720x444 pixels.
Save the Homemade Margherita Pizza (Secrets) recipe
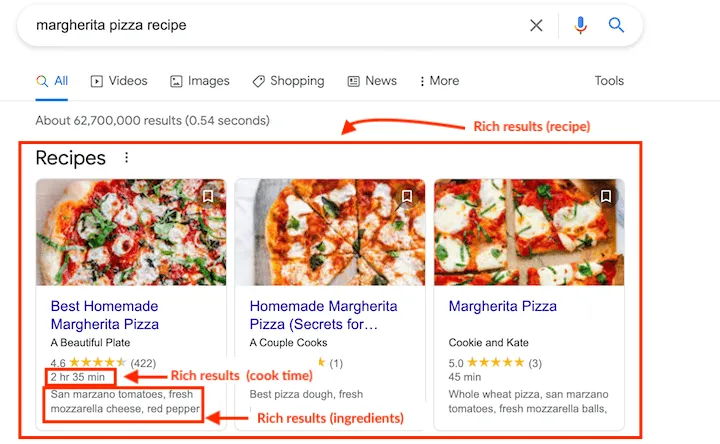(407, 196)
